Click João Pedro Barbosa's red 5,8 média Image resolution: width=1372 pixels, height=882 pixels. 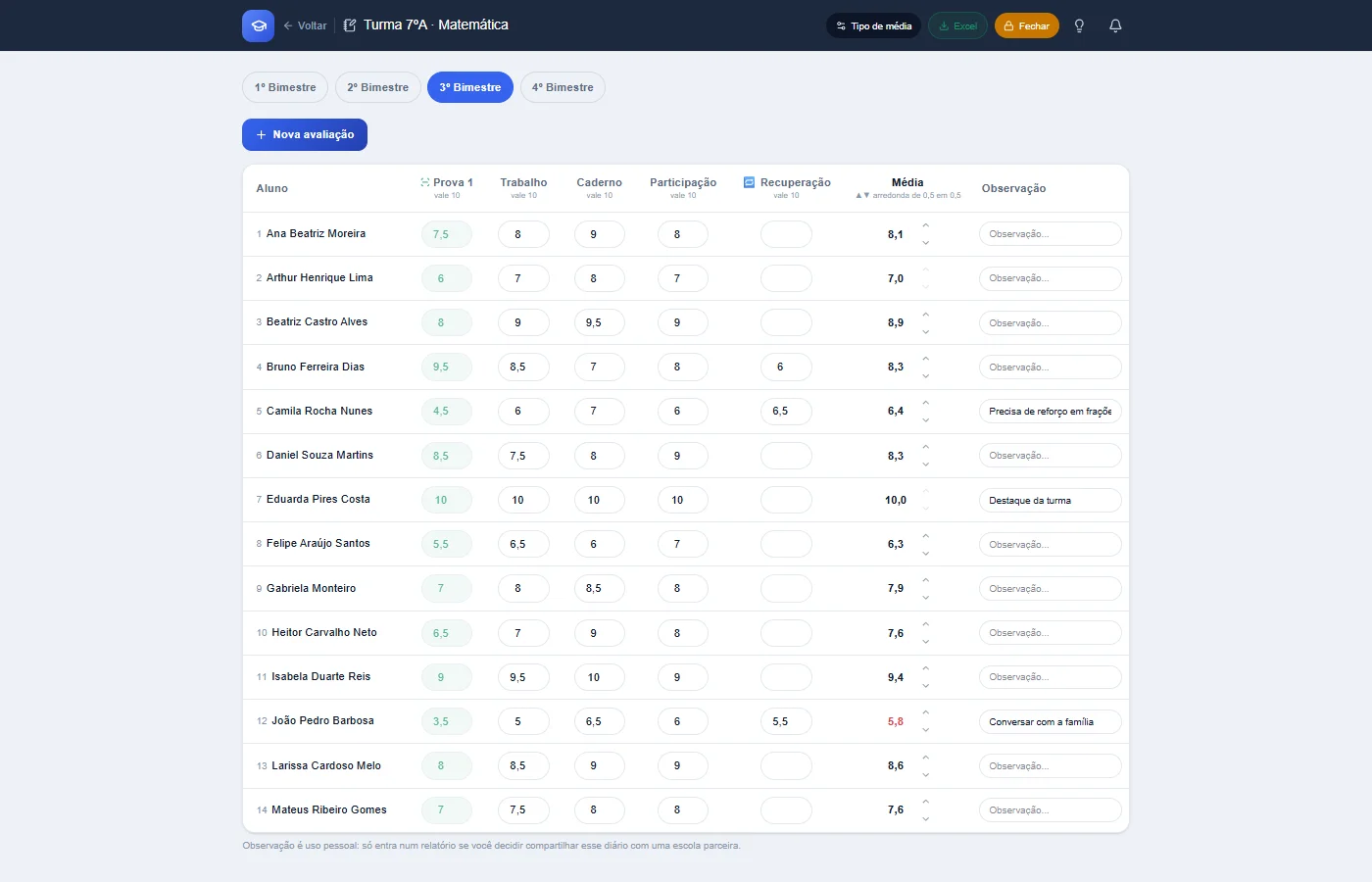pyautogui.click(x=896, y=721)
